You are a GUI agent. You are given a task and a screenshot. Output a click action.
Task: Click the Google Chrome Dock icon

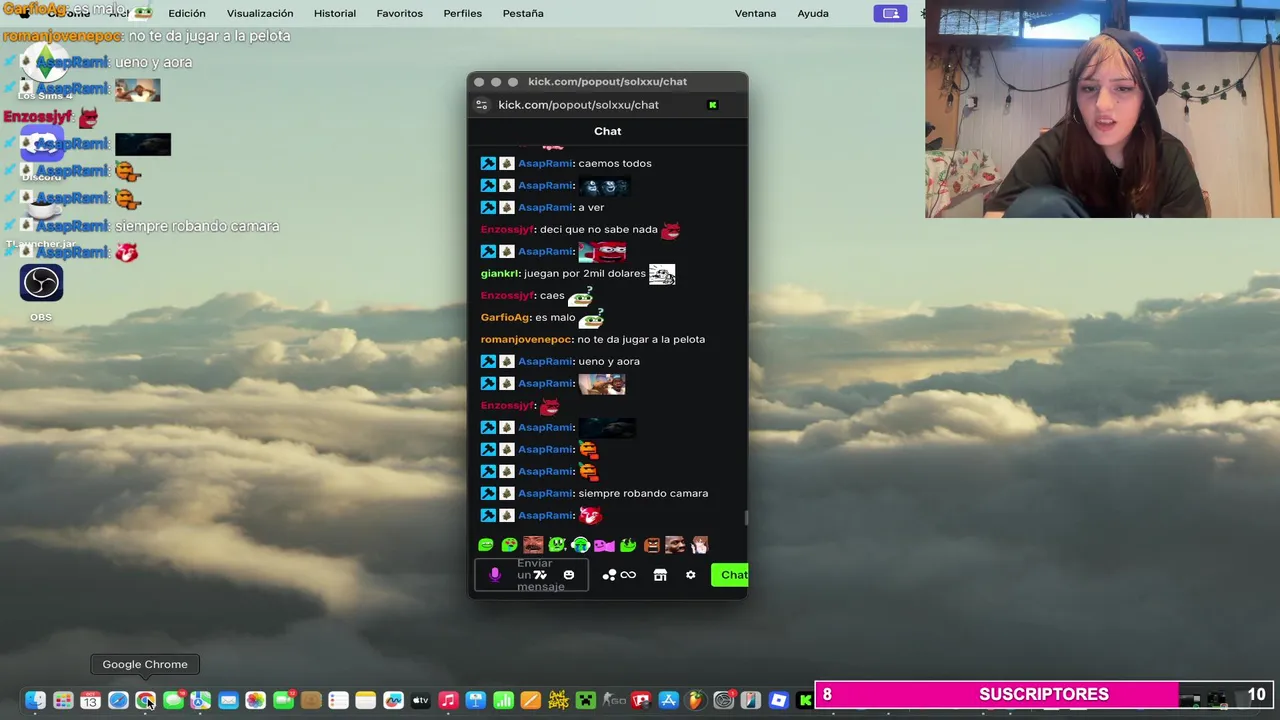145,701
